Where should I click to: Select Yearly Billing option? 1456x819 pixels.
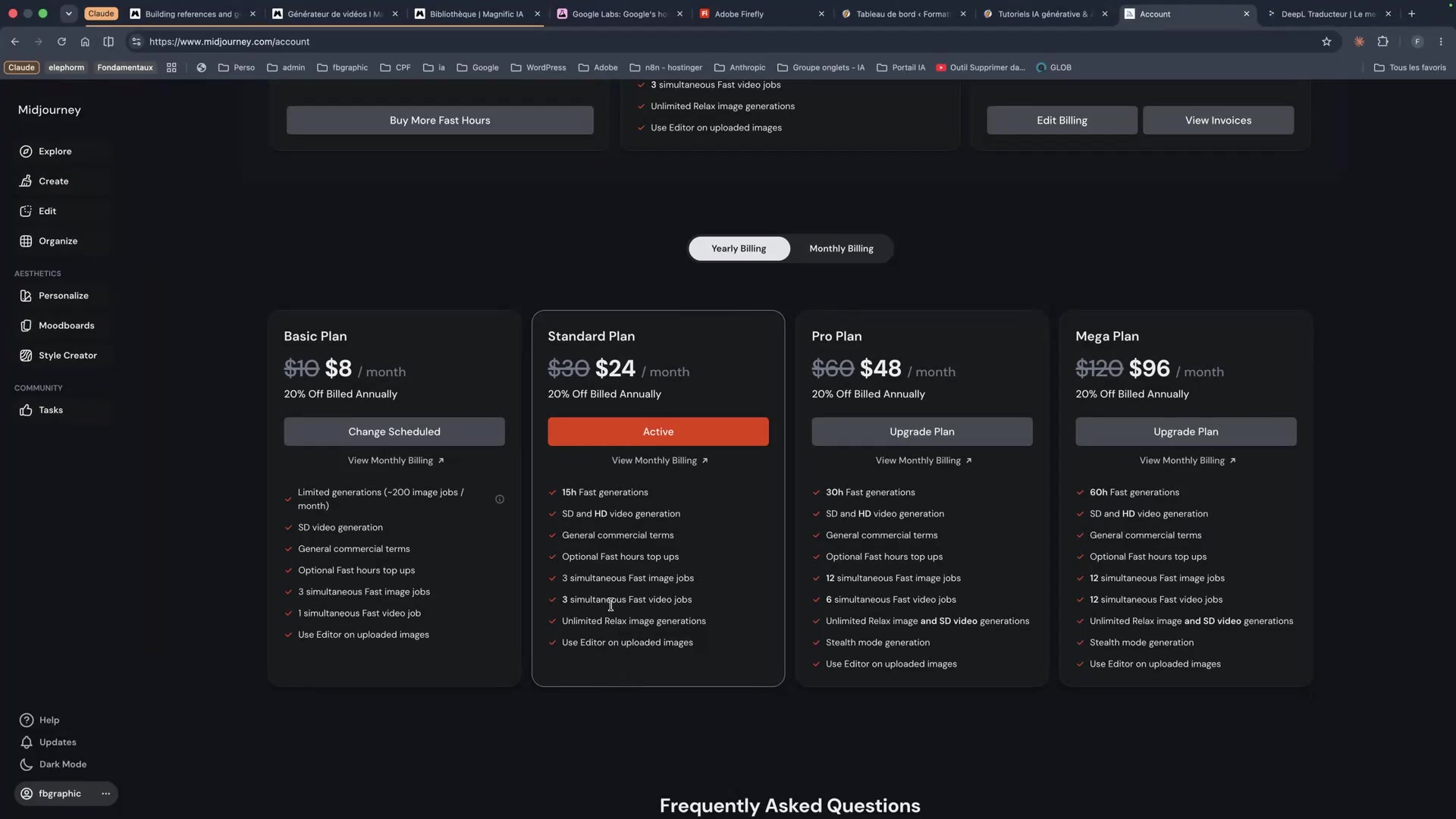[739, 249]
